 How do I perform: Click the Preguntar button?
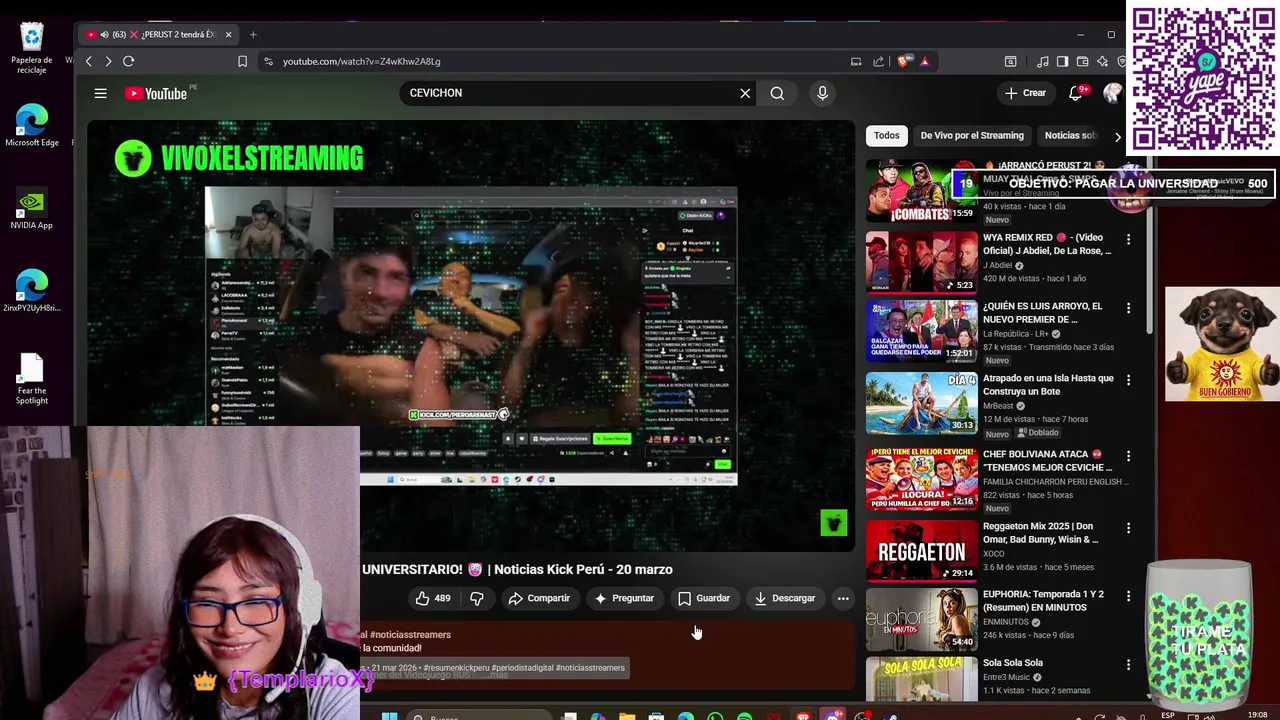point(624,598)
